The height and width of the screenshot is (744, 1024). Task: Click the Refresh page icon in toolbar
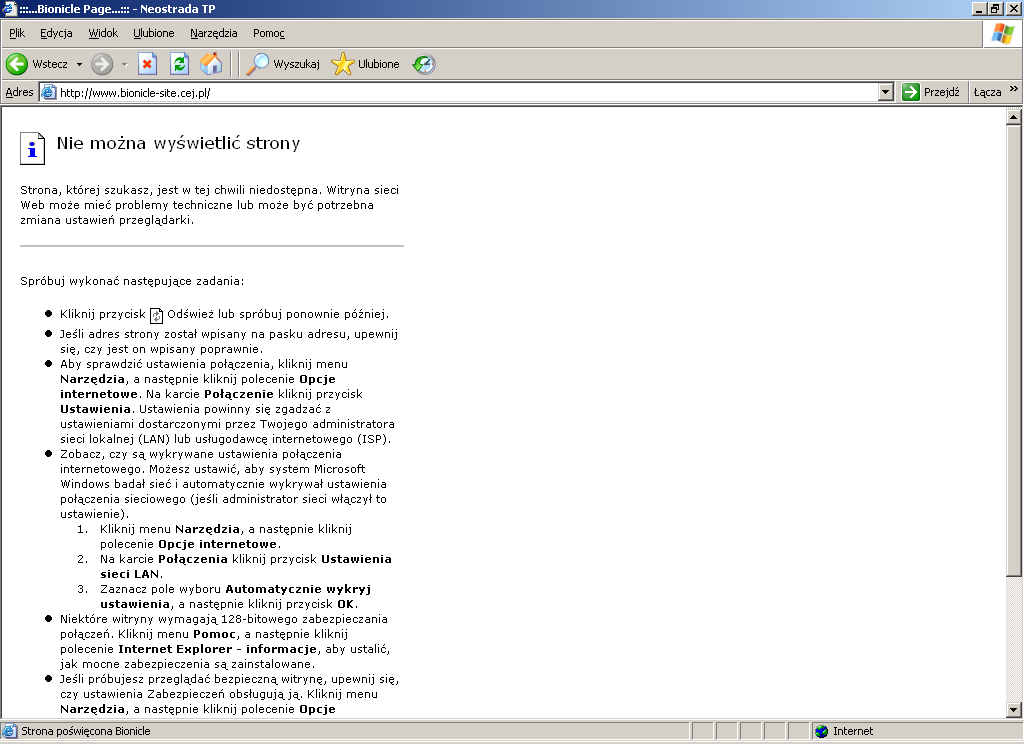(179, 64)
